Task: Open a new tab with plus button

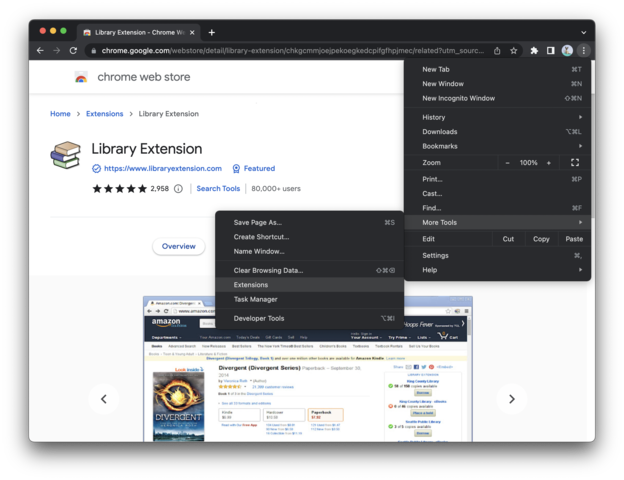Action: (x=212, y=33)
